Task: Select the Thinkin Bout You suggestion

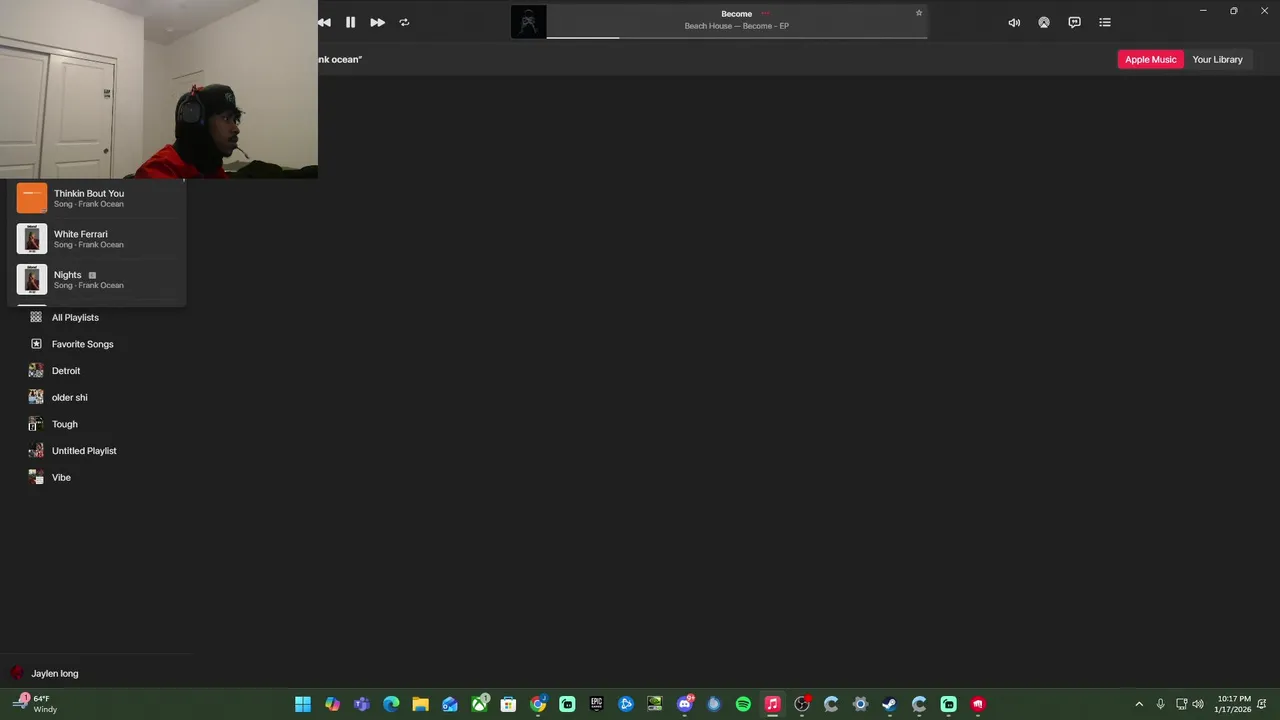Action: 97,198
